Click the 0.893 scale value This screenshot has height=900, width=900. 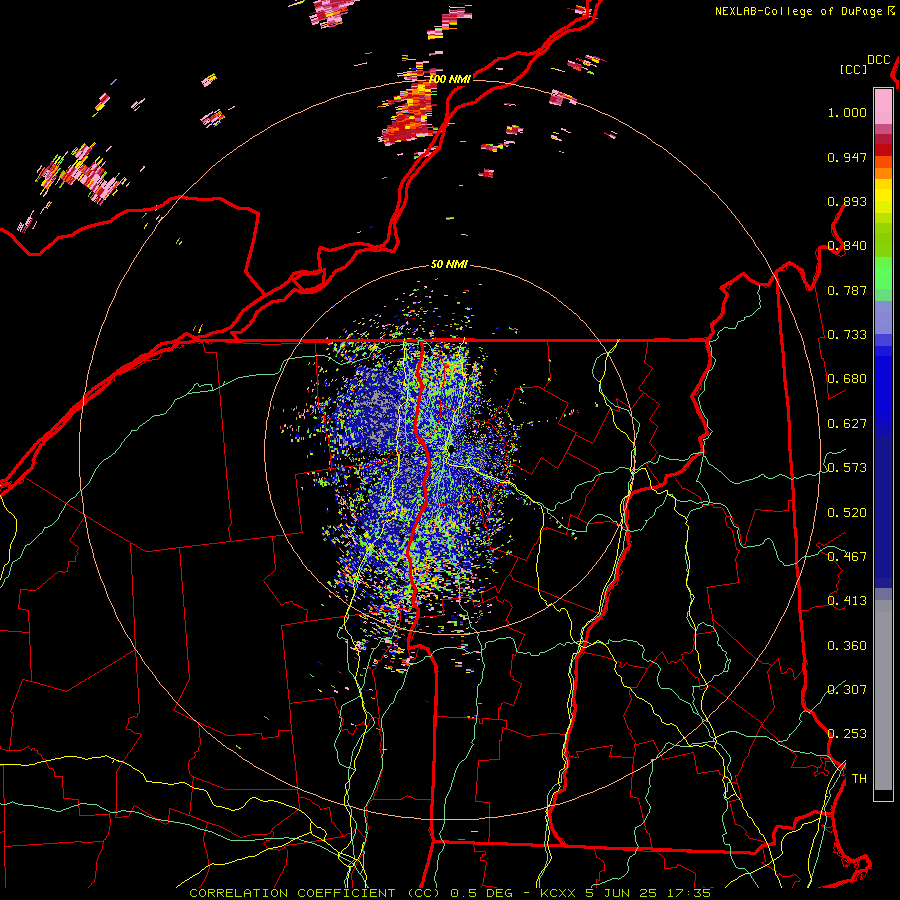[x=847, y=201]
